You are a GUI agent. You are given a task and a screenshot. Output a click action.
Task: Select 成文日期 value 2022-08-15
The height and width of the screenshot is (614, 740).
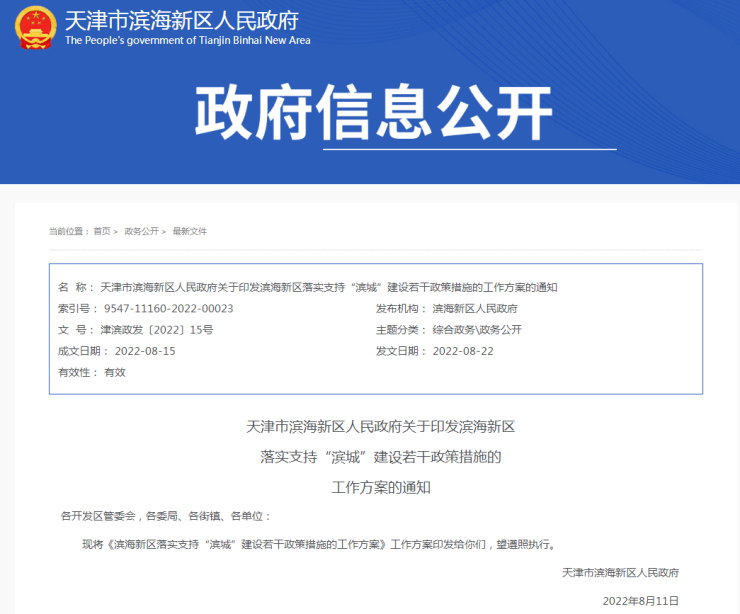click(x=145, y=351)
